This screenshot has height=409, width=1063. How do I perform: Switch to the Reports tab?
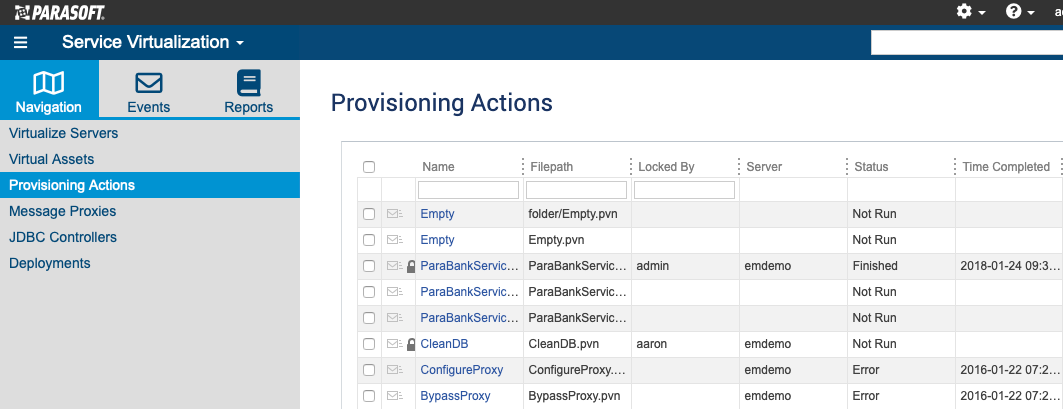249,90
